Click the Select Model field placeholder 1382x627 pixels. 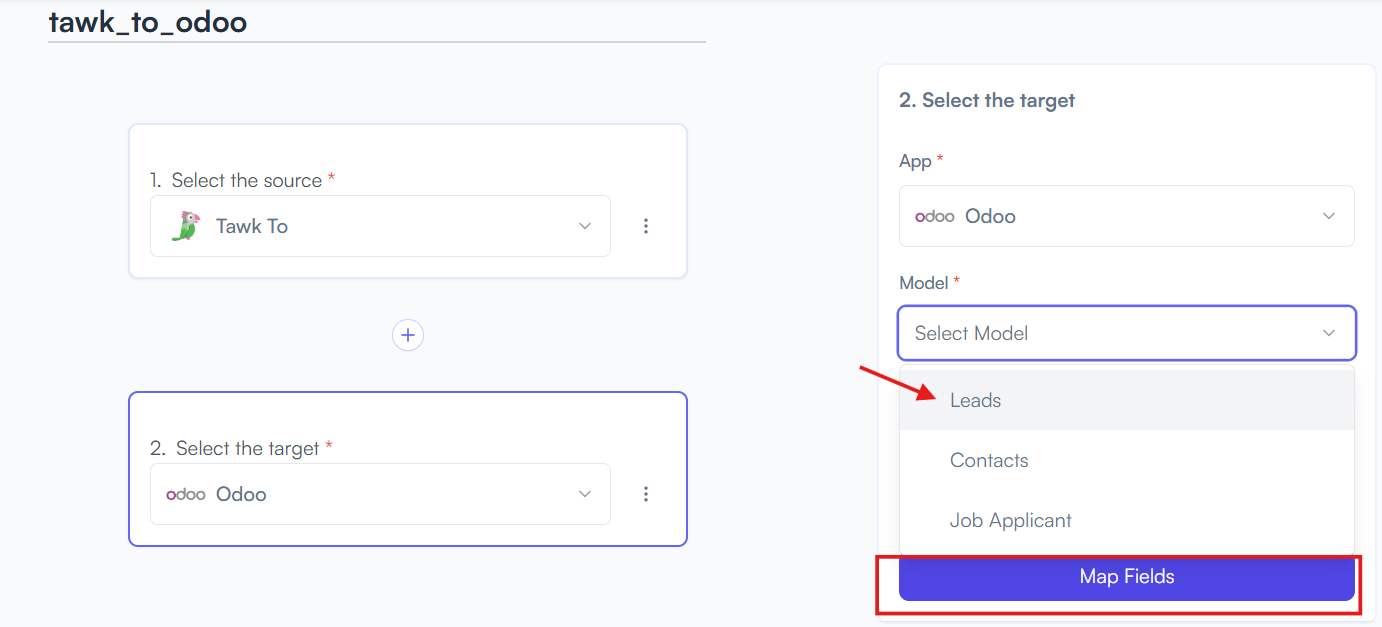tap(971, 333)
